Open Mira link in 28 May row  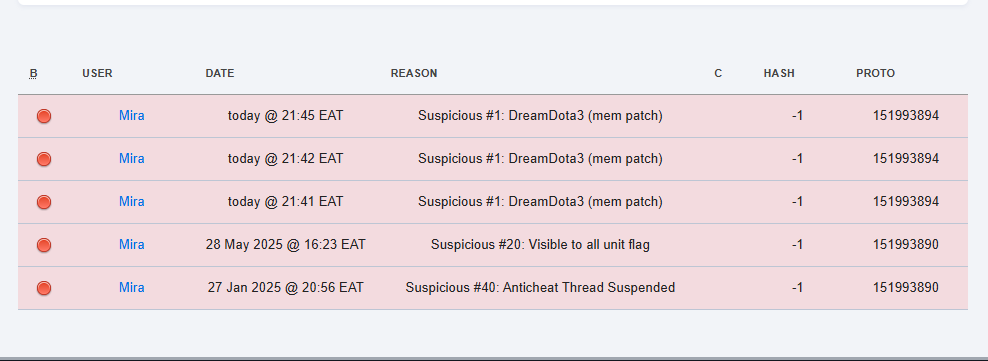[132, 244]
